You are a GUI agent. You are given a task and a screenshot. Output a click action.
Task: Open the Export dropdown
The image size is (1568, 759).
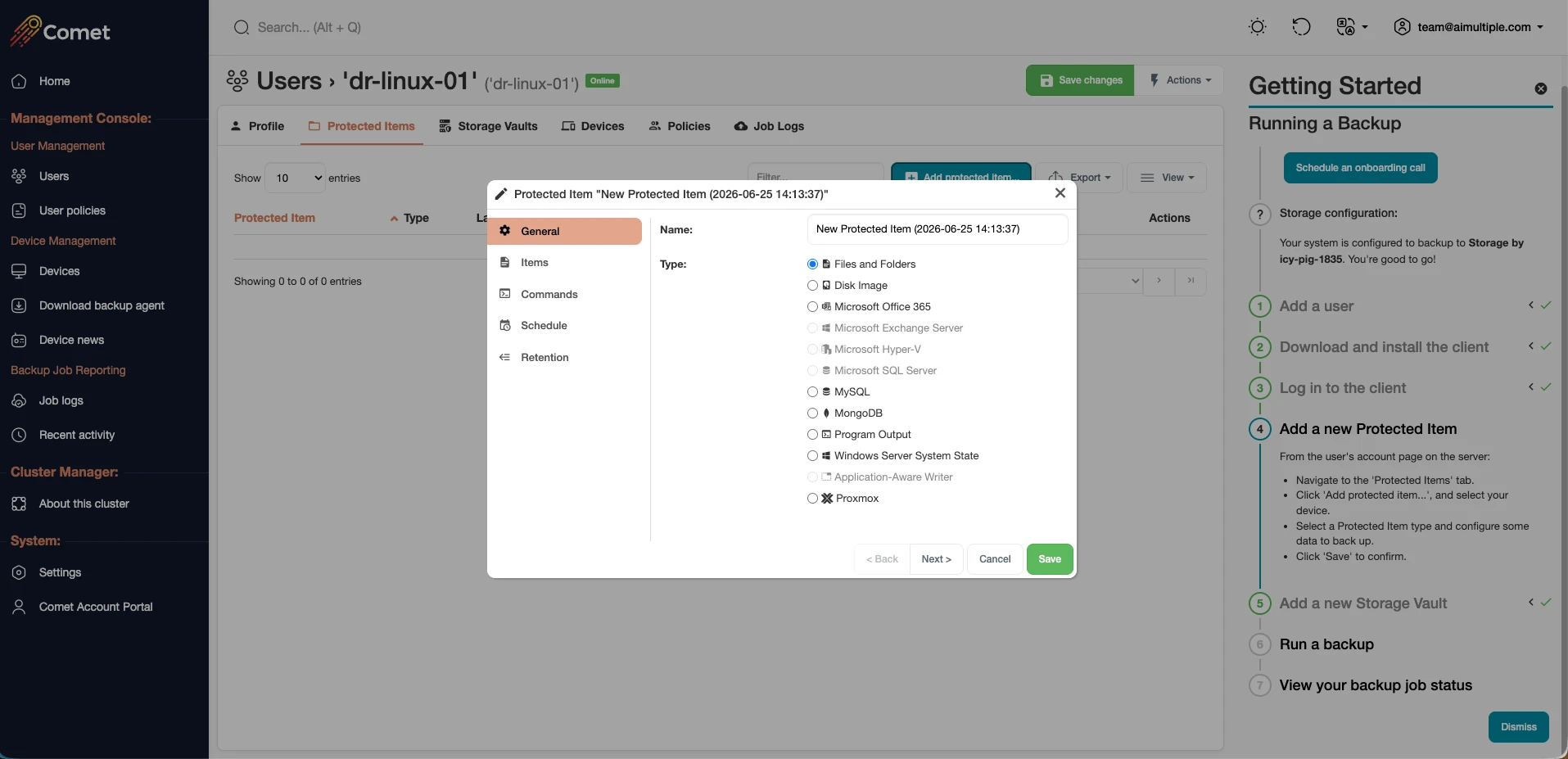coord(1079,178)
